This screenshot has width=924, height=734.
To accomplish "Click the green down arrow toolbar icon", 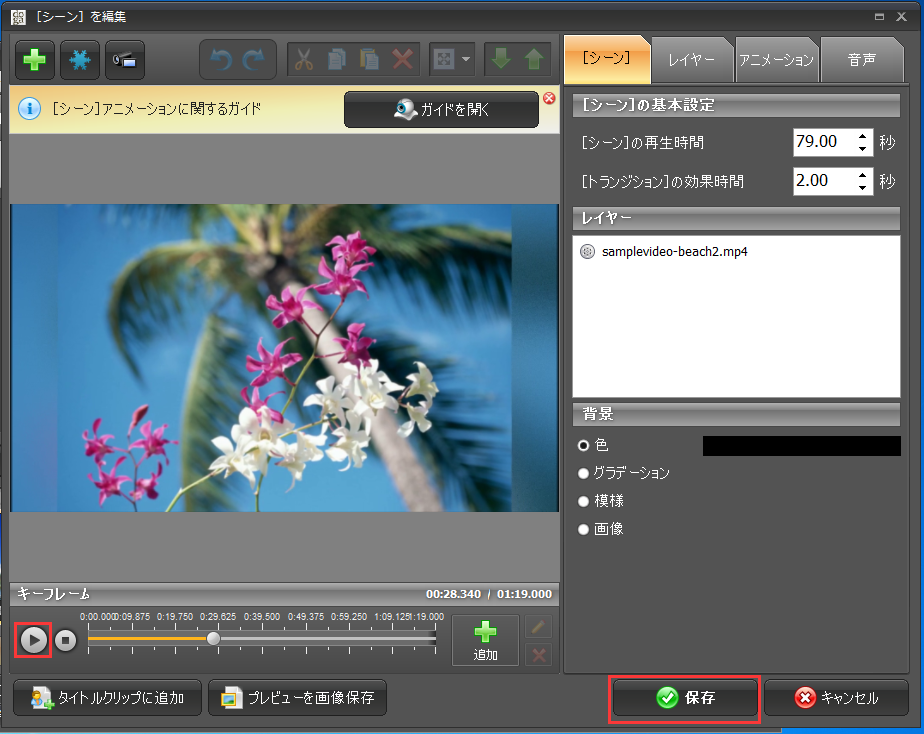I will [502, 59].
